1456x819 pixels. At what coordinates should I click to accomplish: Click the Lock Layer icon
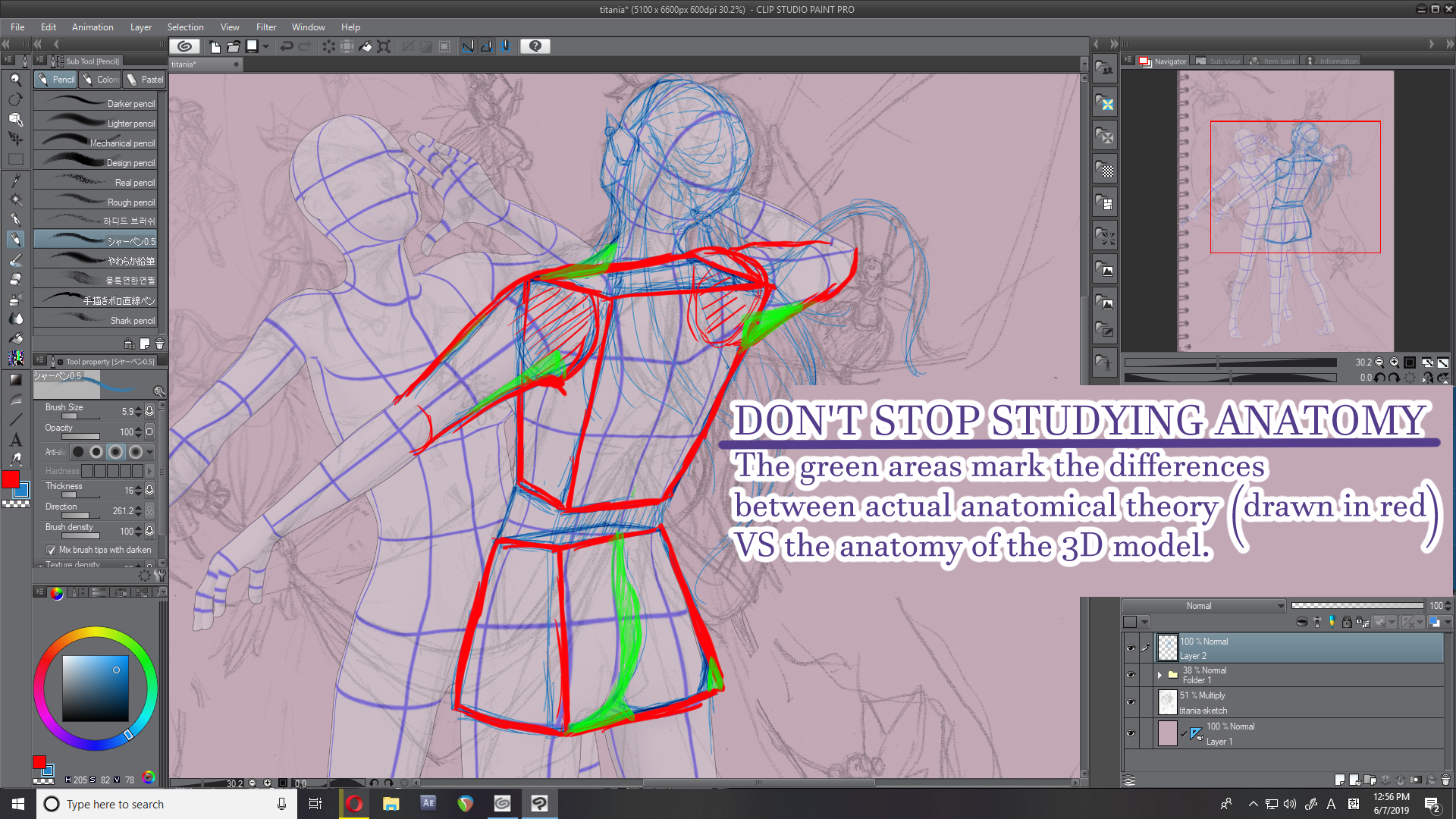(1347, 622)
